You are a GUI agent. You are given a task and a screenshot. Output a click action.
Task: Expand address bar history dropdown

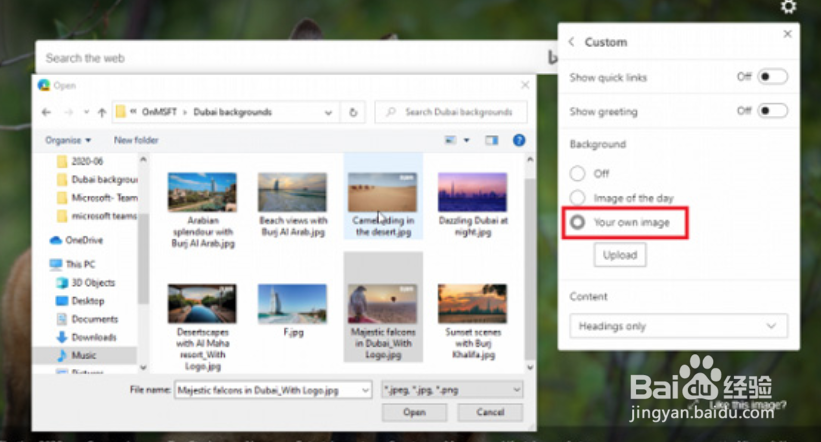(x=328, y=112)
